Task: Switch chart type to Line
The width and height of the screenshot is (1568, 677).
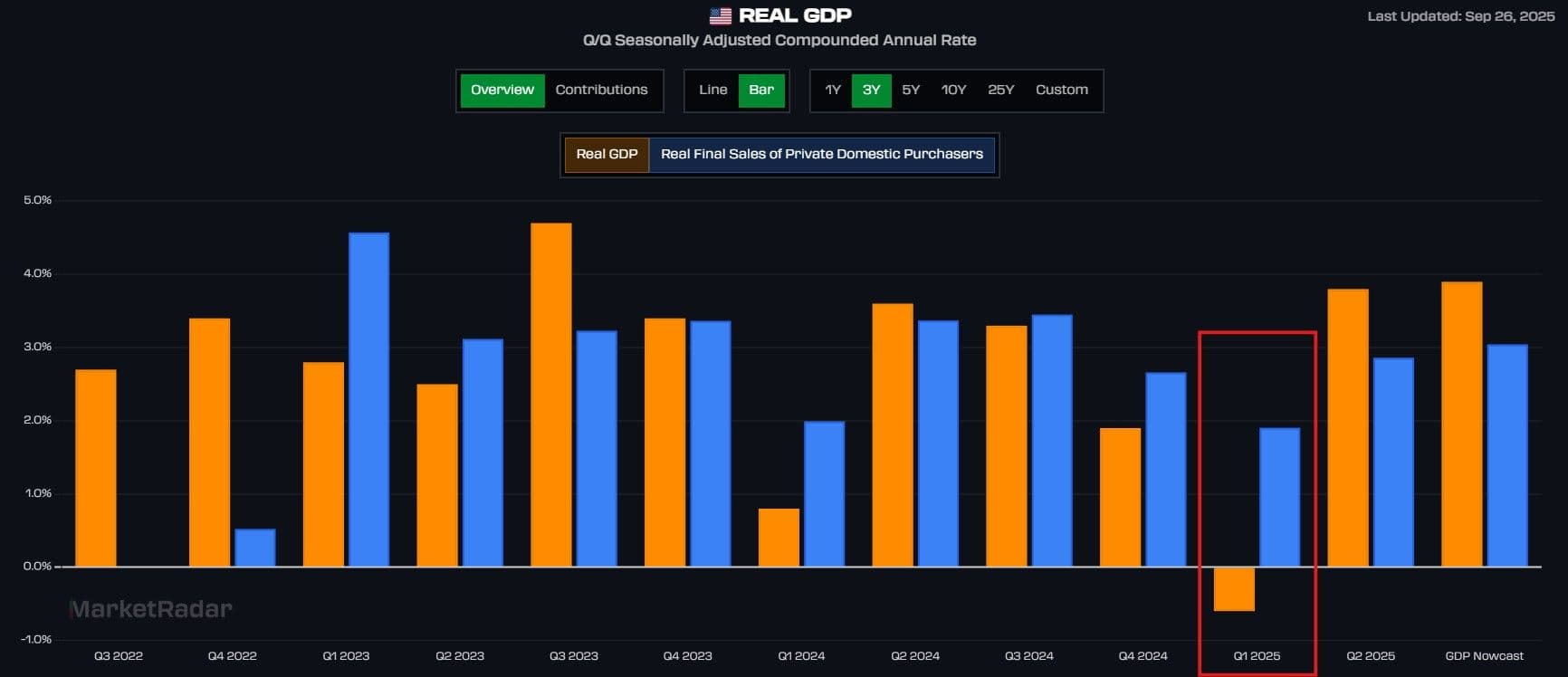Action: pos(712,91)
